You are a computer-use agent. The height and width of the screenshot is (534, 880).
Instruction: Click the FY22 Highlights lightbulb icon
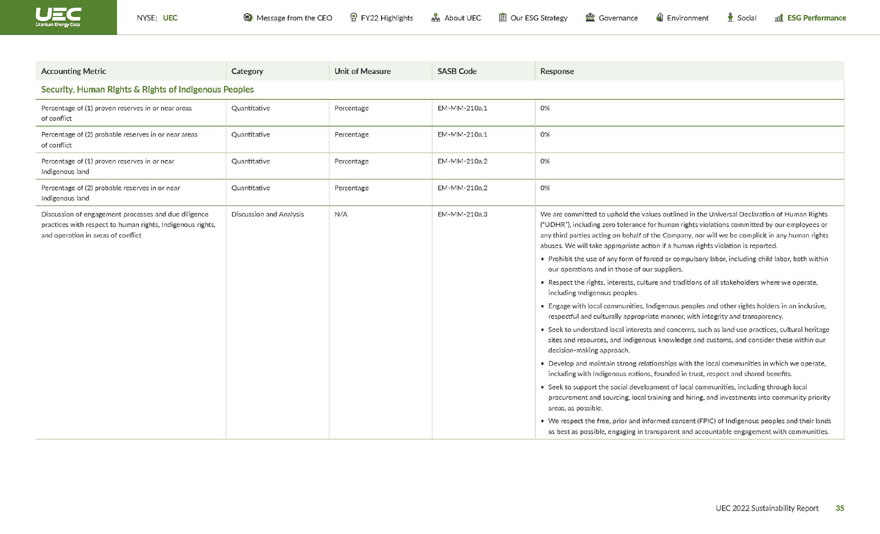[354, 18]
